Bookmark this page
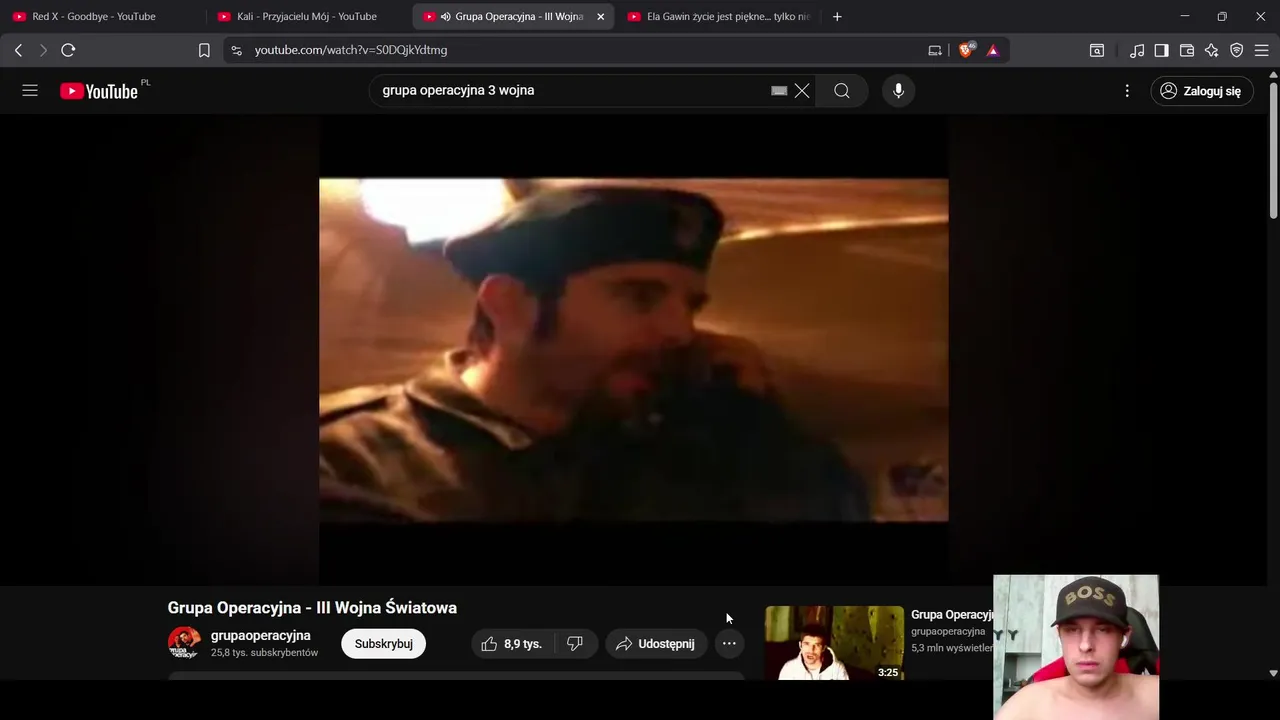The image size is (1280, 720). 204,50
